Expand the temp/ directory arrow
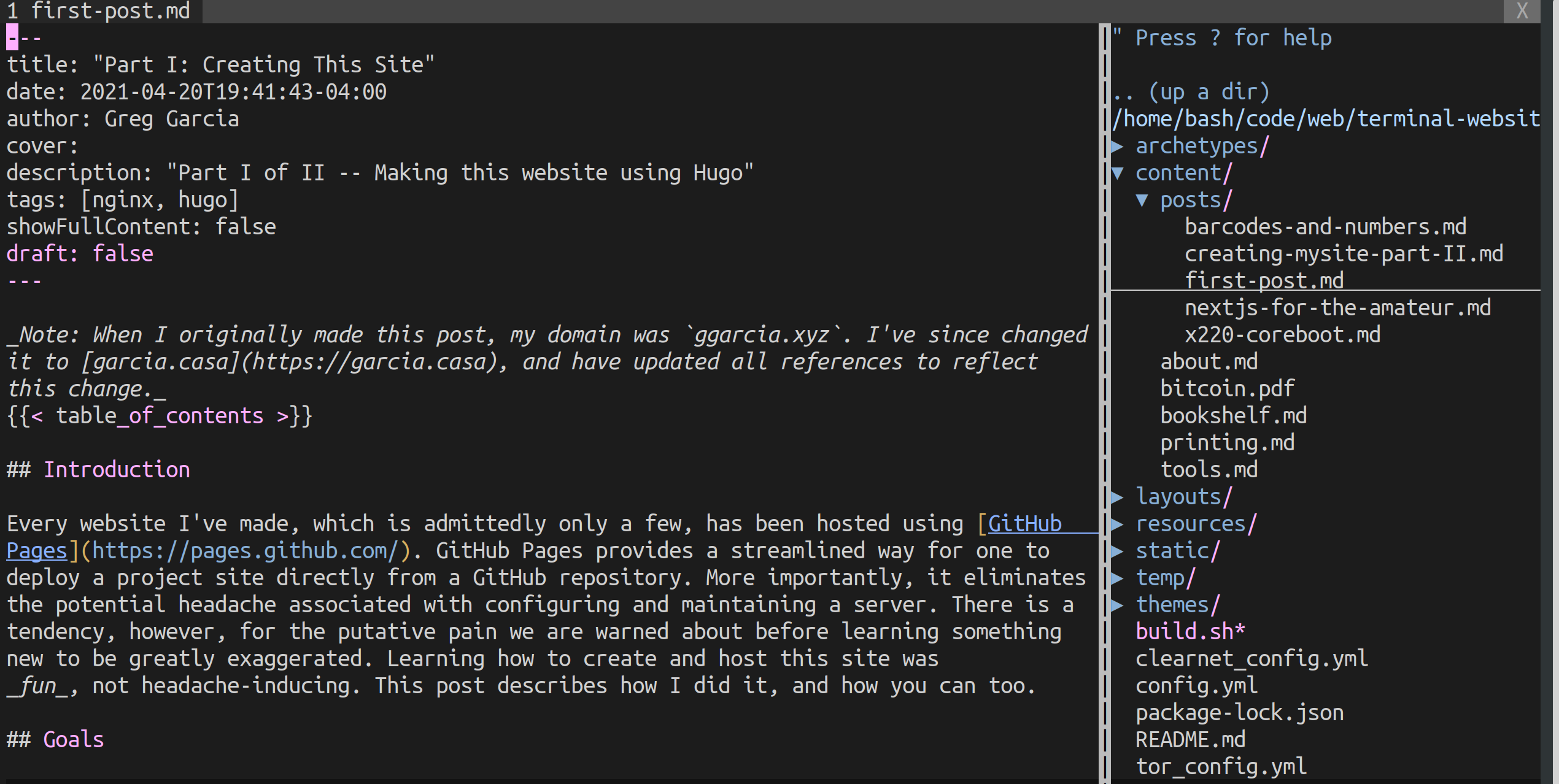1559x784 pixels. (1118, 578)
